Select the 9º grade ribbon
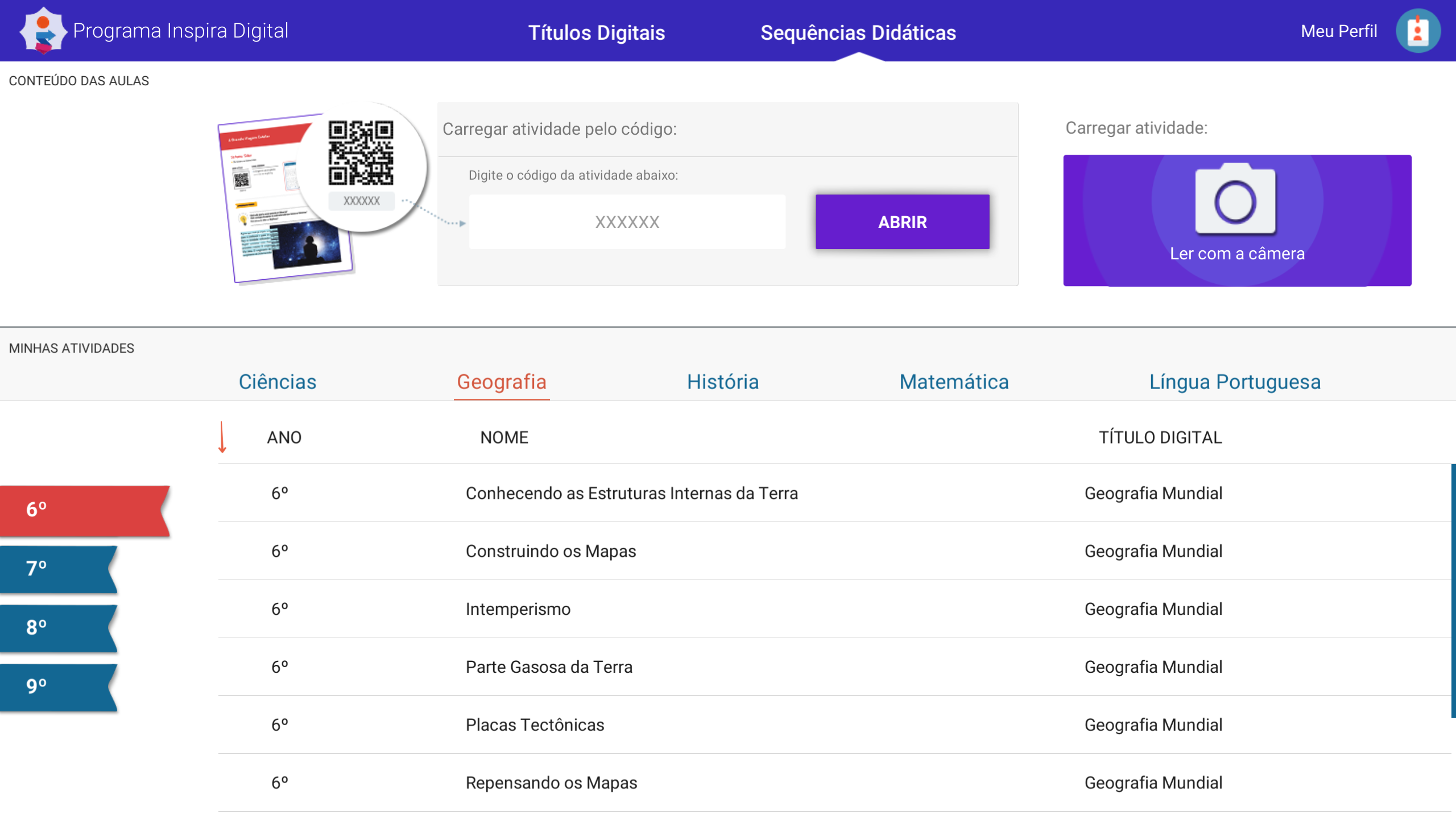This screenshot has height=819, width=1456. pyautogui.click(x=59, y=686)
